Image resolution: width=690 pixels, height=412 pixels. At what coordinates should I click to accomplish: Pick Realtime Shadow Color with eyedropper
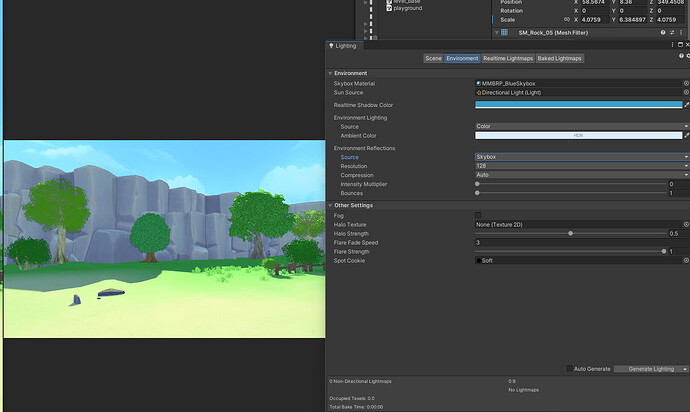[686, 105]
